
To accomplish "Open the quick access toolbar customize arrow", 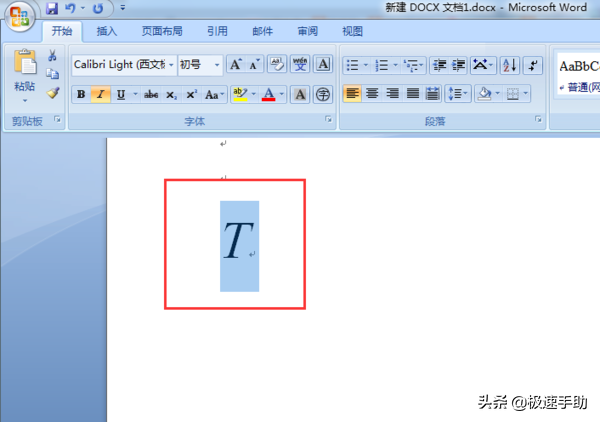I will tap(122, 7).
